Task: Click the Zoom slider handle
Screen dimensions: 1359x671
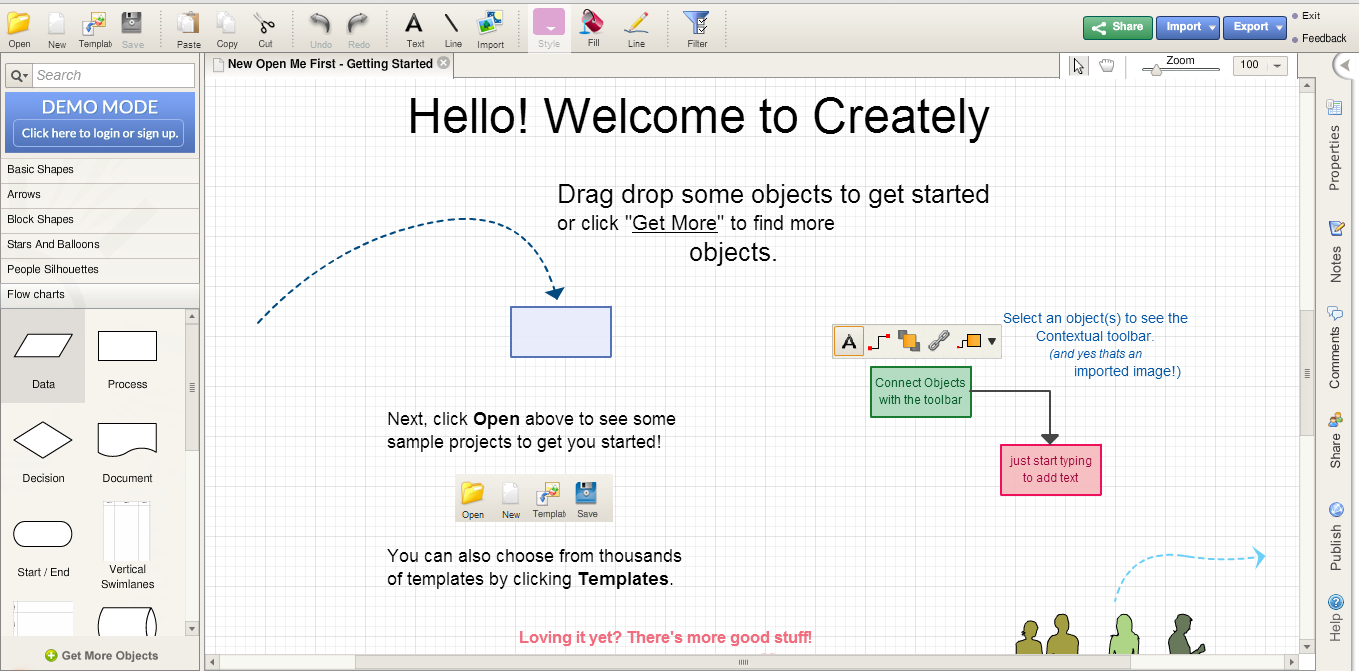Action: point(1156,69)
